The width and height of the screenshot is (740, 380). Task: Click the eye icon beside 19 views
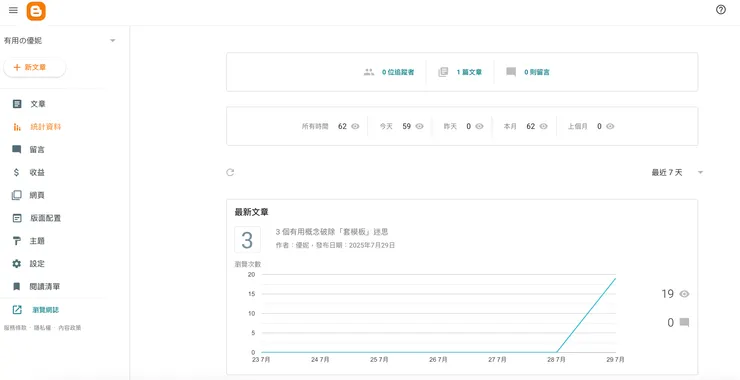pyautogui.click(x=684, y=294)
